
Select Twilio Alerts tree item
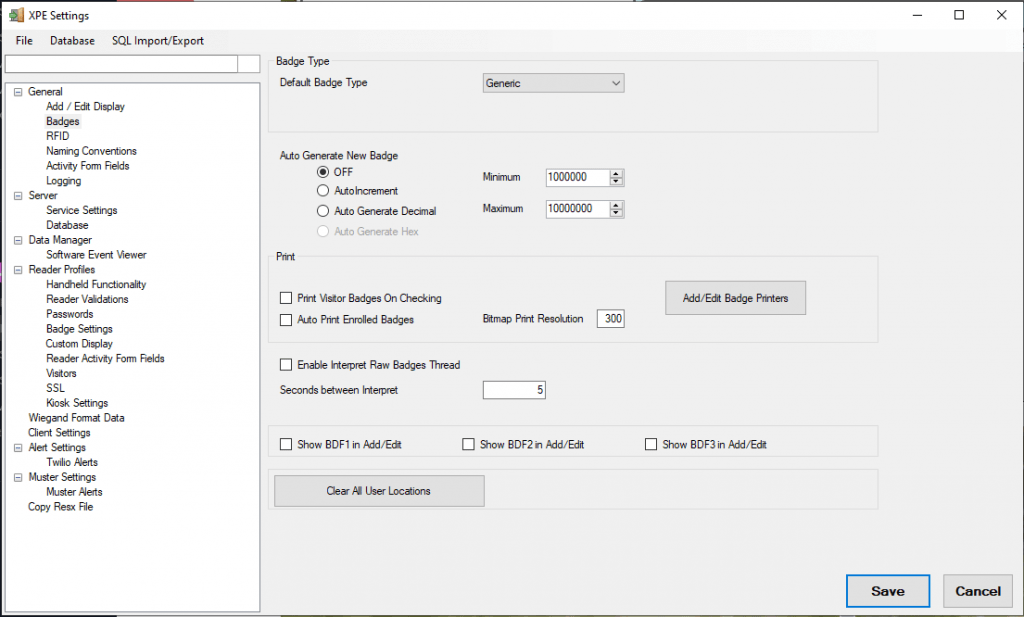click(x=72, y=462)
